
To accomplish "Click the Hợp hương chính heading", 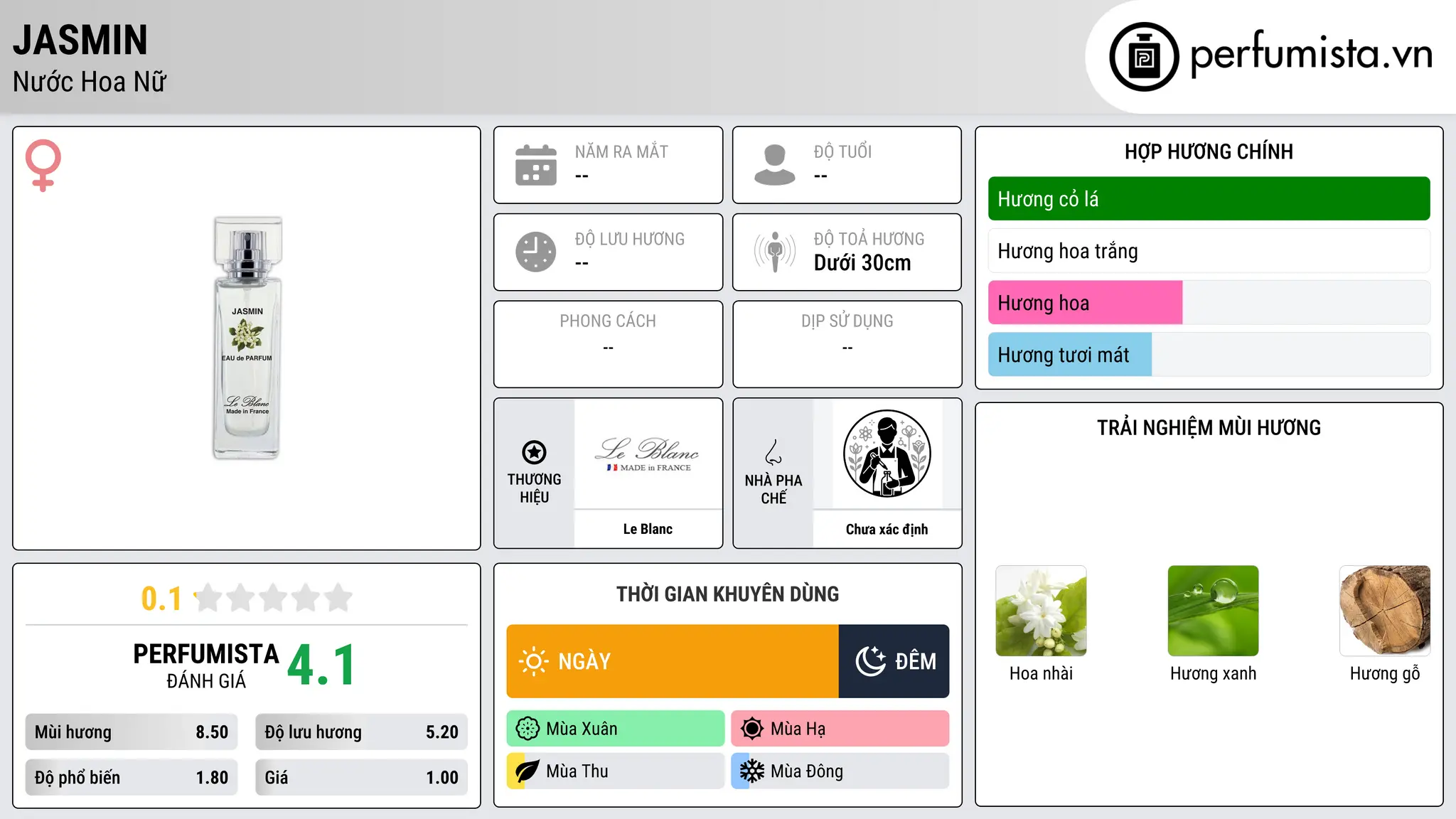I will [x=1209, y=151].
